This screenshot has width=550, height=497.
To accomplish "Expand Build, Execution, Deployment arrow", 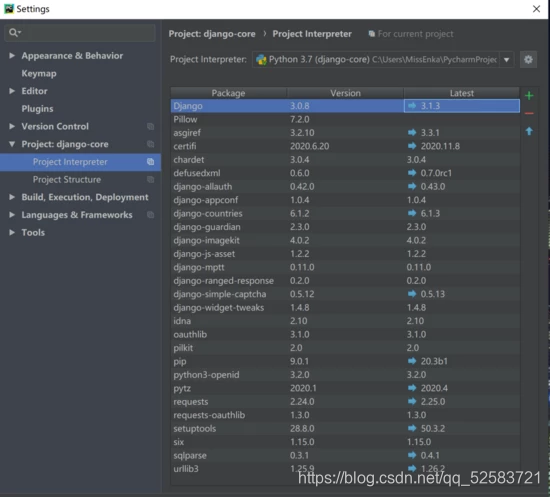I will point(12,197).
